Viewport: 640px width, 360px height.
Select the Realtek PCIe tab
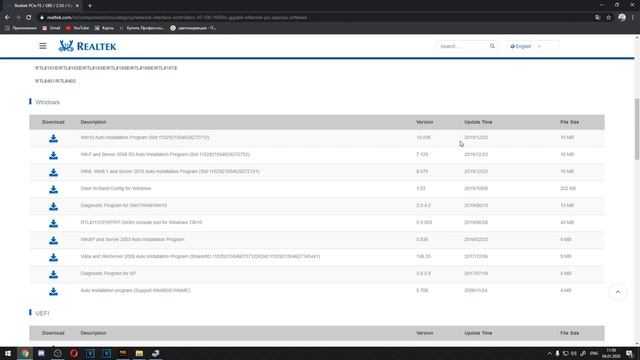42,6
